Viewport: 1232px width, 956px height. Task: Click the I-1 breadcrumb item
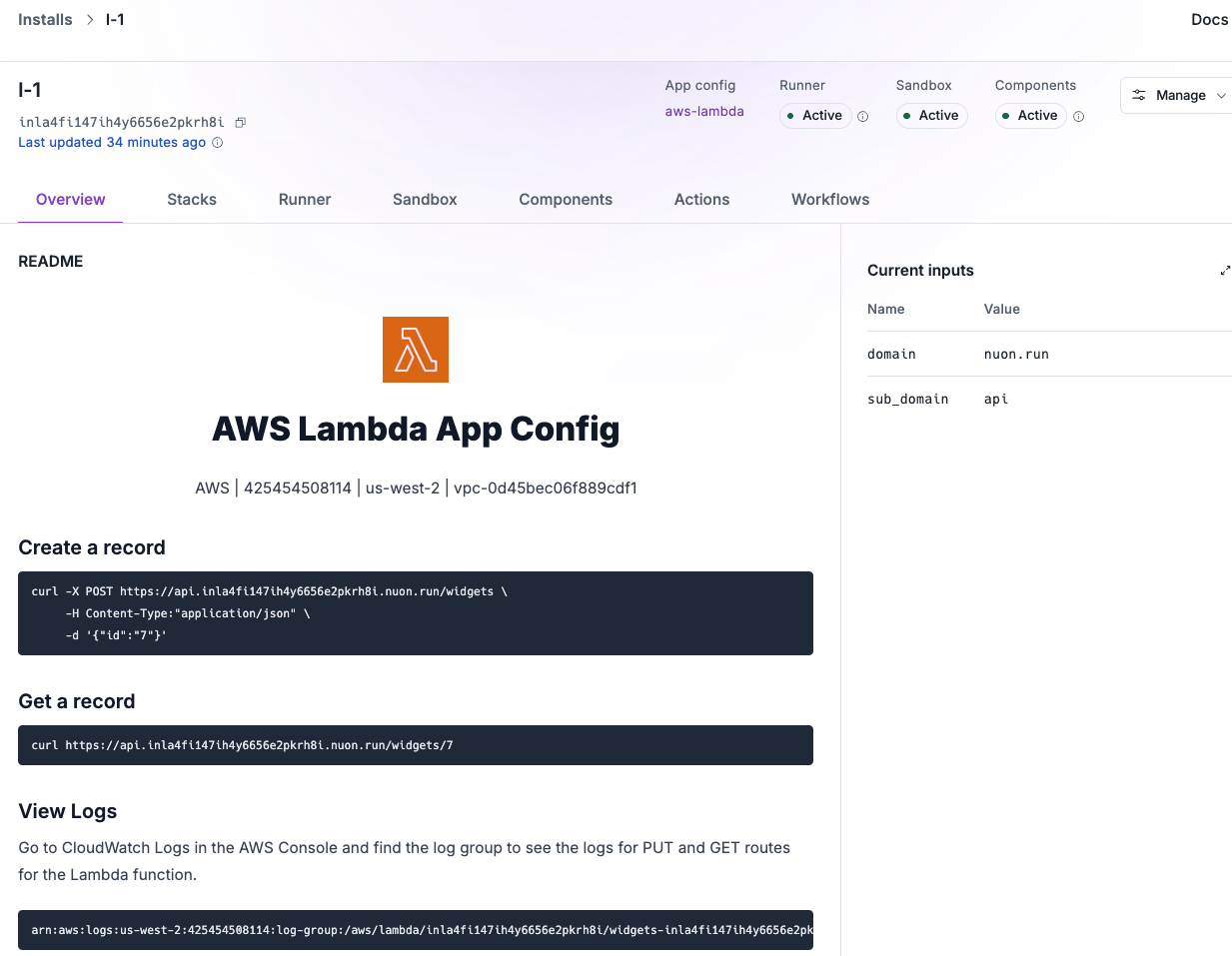(x=115, y=20)
